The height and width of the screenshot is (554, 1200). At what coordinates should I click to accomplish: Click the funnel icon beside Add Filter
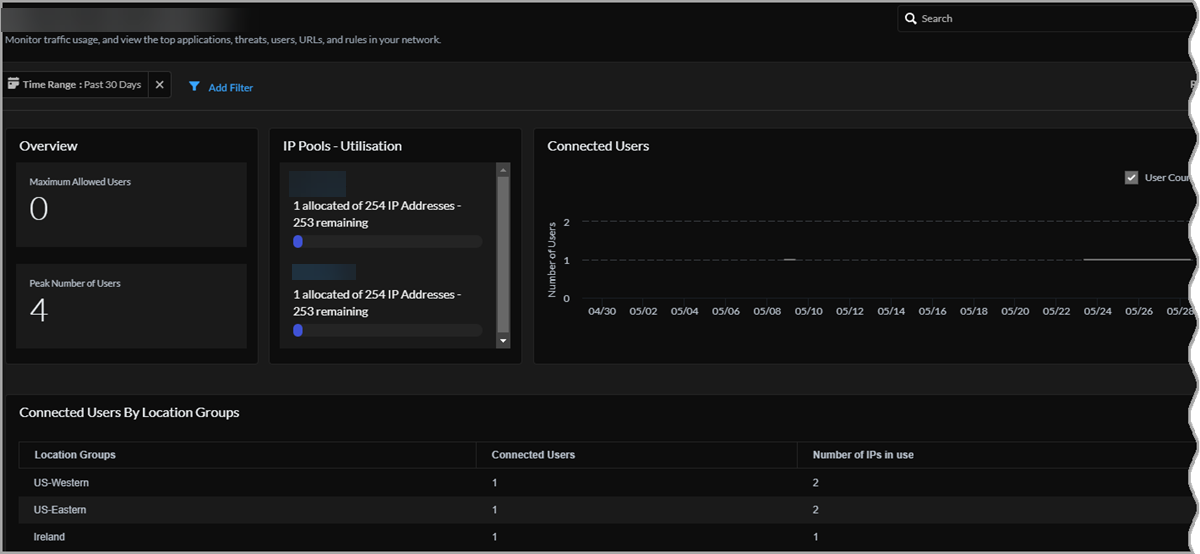pyautogui.click(x=194, y=88)
